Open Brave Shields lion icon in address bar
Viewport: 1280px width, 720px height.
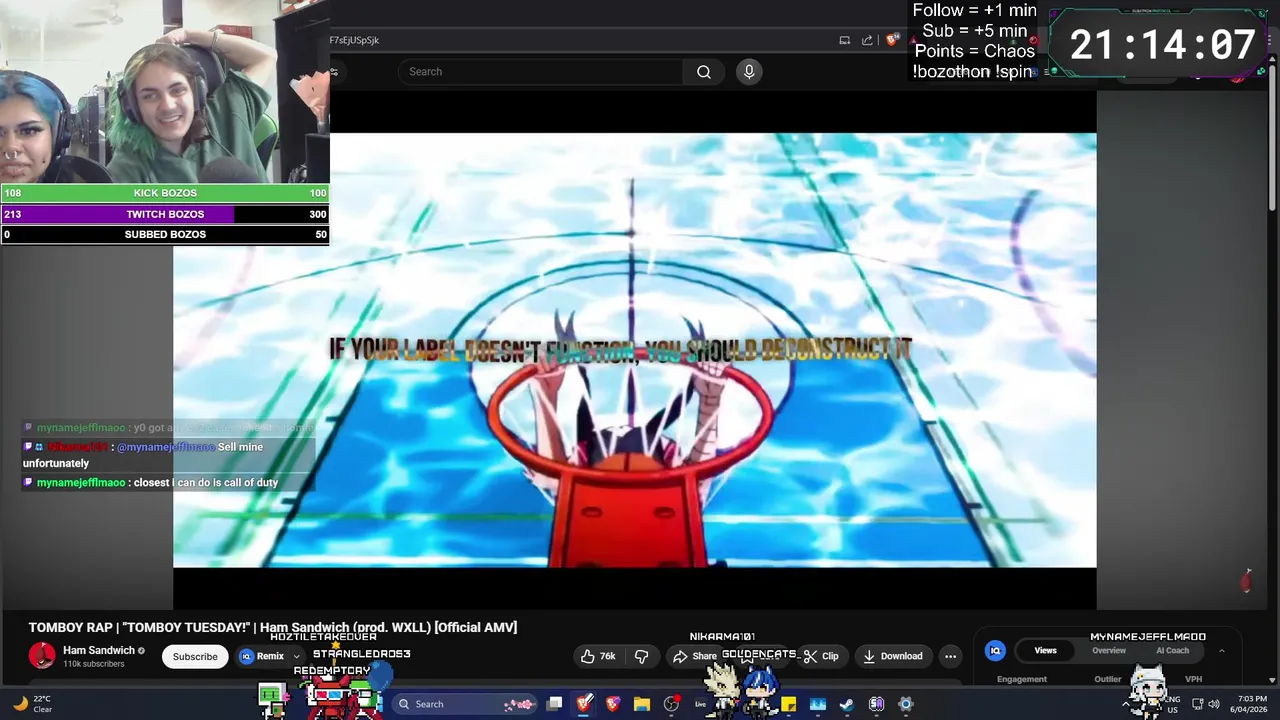click(x=893, y=40)
